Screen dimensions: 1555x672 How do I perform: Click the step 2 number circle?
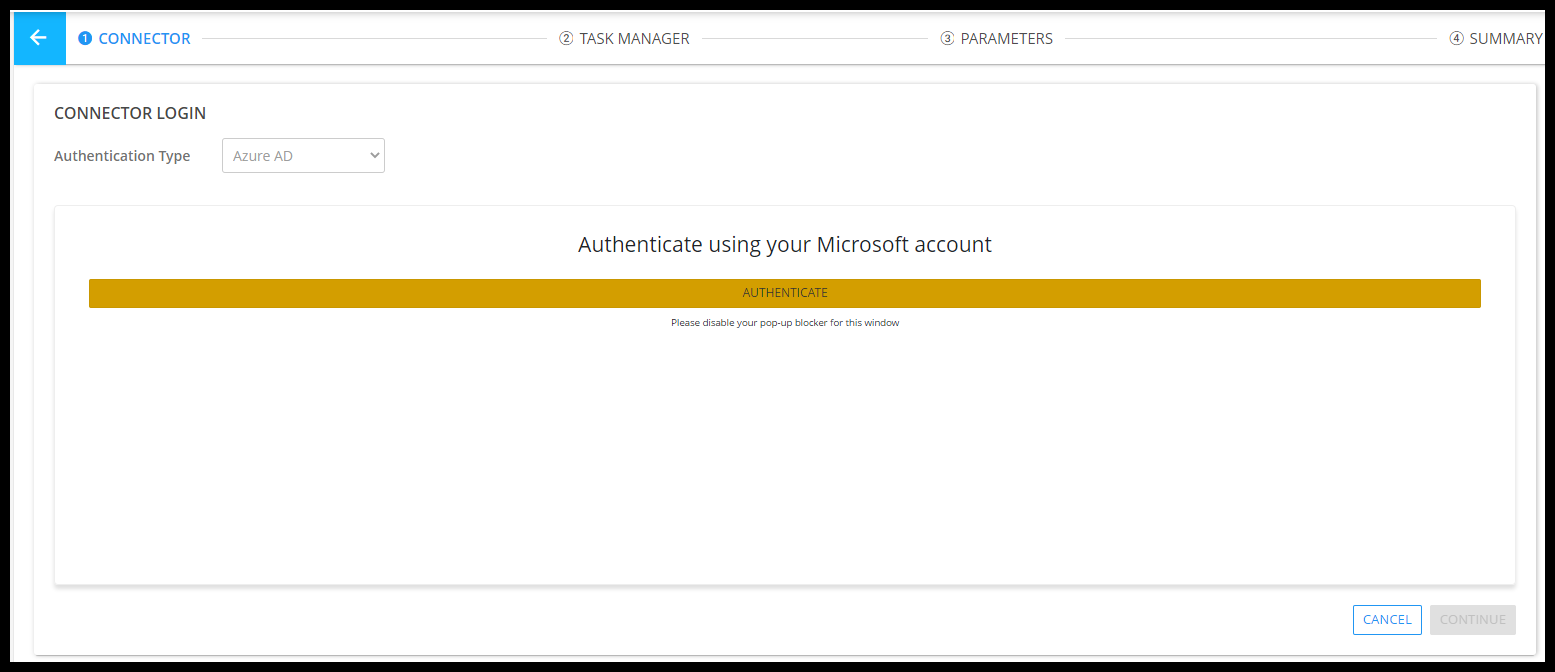click(566, 39)
